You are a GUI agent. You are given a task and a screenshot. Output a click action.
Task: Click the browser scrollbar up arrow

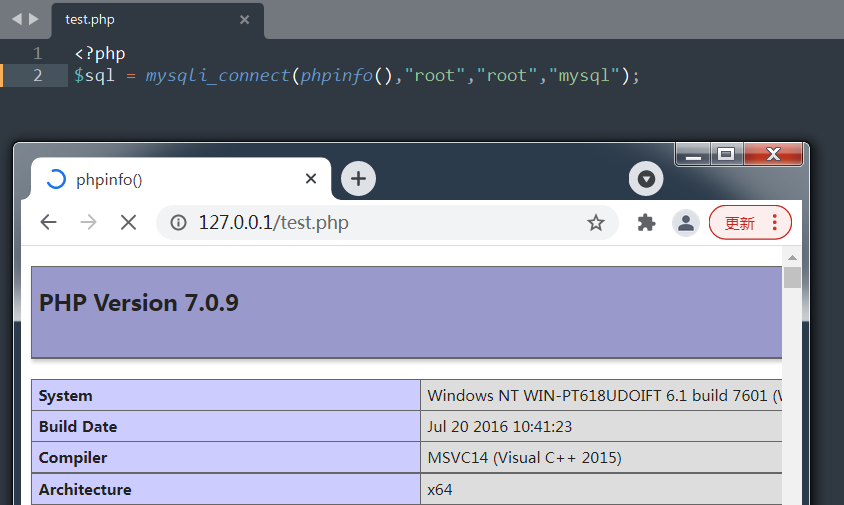pyautogui.click(x=792, y=257)
